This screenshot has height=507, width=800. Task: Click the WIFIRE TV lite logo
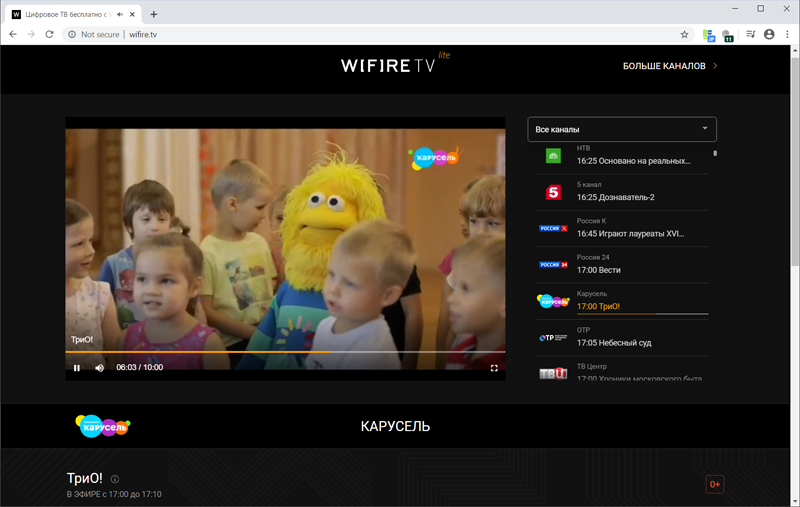(x=394, y=65)
